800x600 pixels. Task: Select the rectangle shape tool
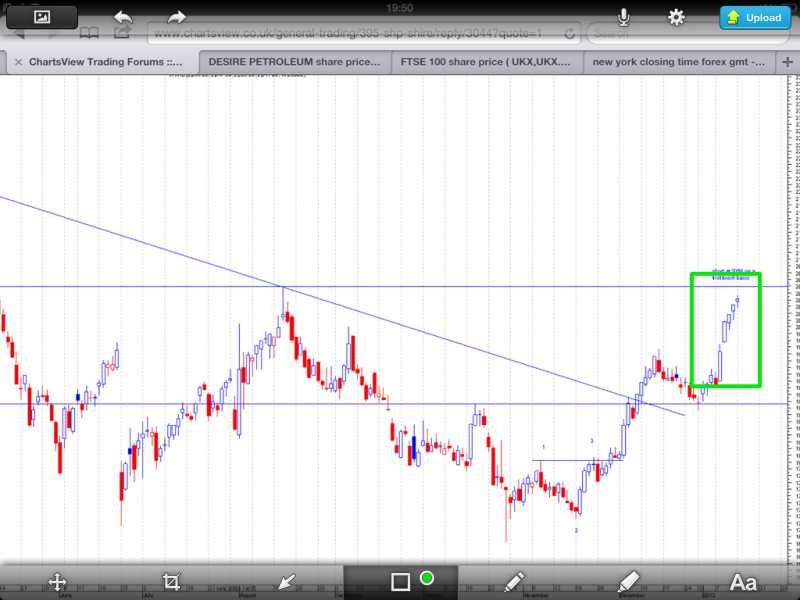click(400, 581)
